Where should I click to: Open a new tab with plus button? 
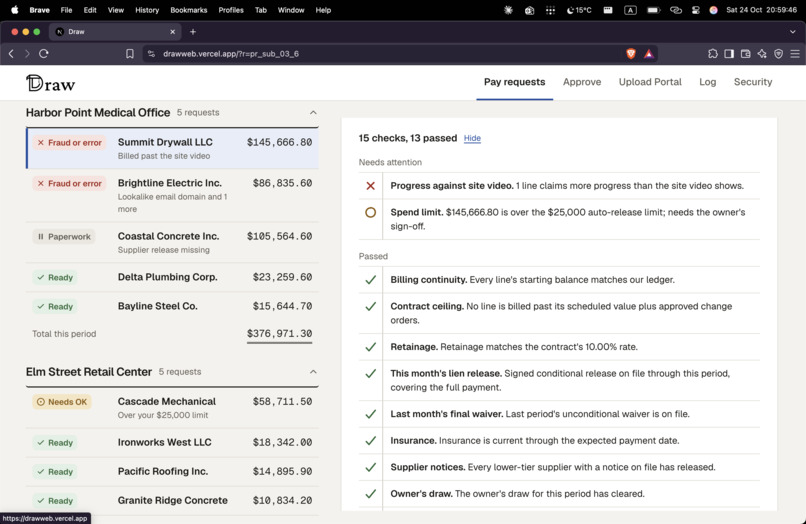[x=193, y=32]
